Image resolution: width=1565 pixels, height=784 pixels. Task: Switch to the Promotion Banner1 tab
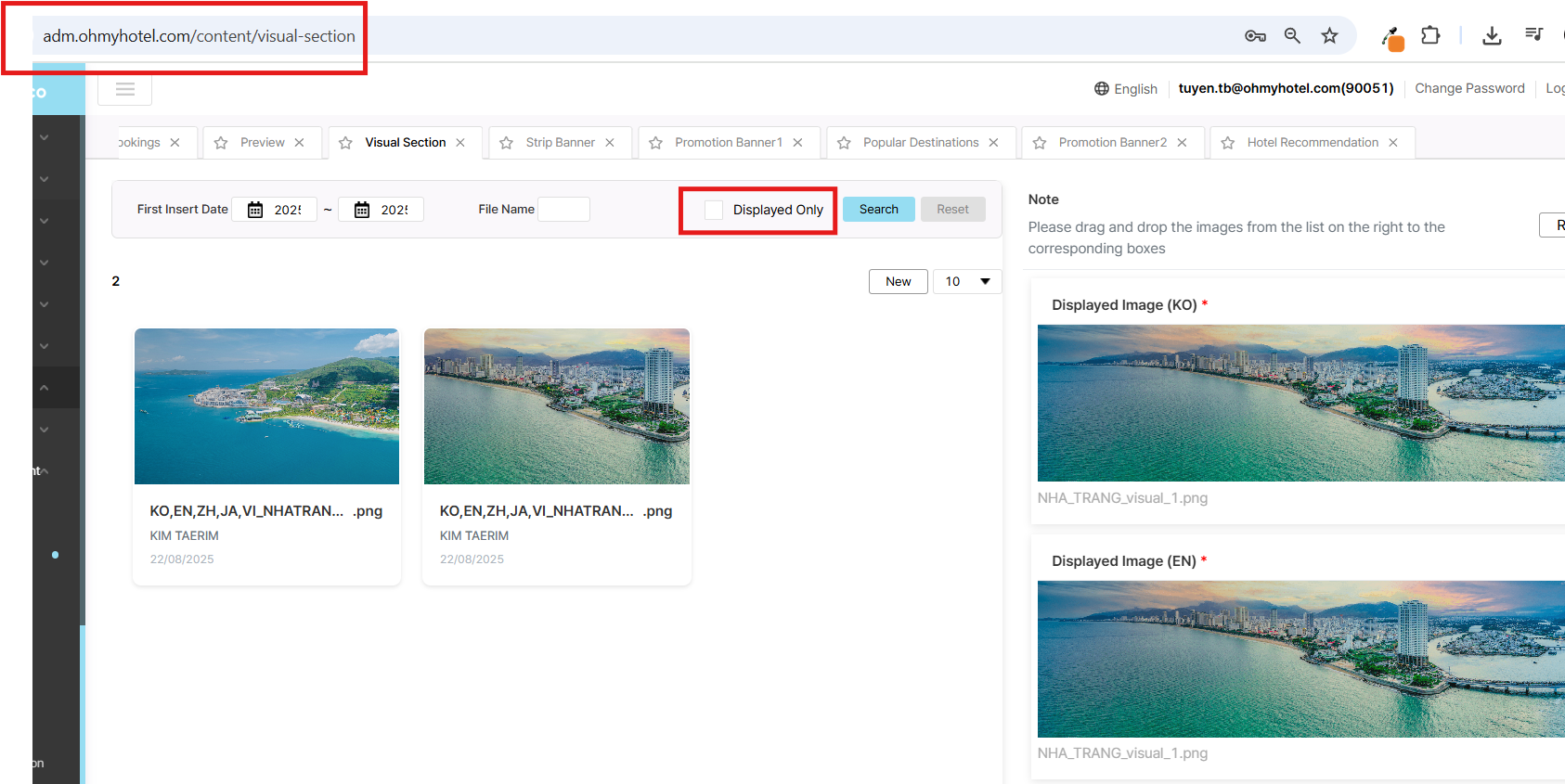pyautogui.click(x=728, y=143)
